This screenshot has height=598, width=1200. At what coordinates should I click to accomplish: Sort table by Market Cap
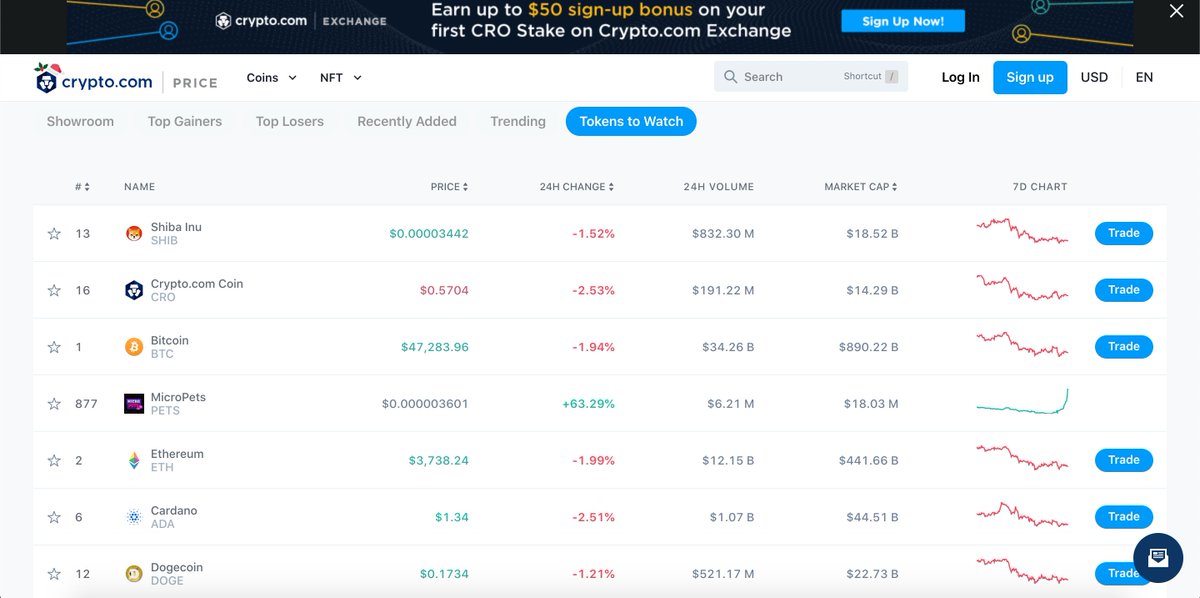pyautogui.click(x=860, y=187)
